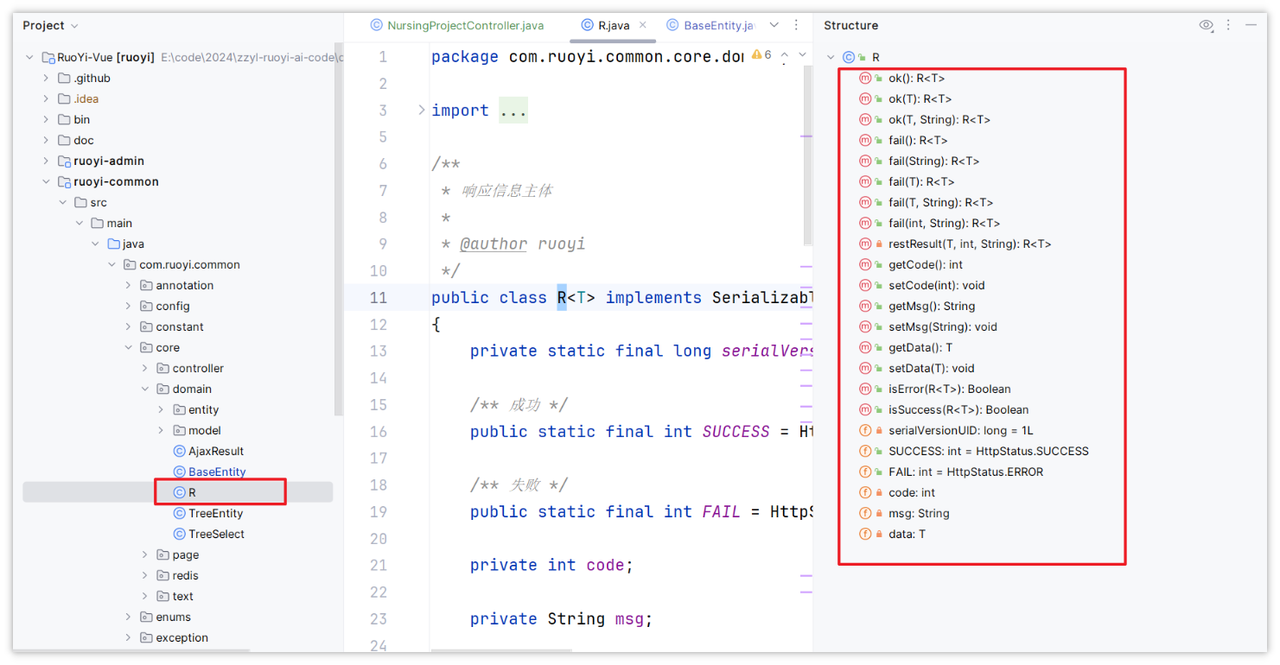Navigate to setMsg(String): void in Structure
The height and width of the screenshot is (665, 1280).
pyautogui.click(x=943, y=327)
